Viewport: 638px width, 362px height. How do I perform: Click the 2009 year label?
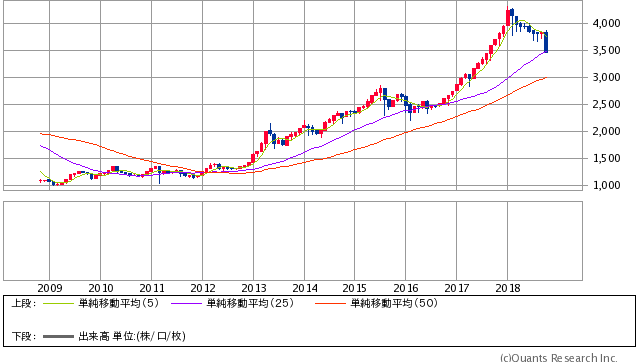coord(50,288)
